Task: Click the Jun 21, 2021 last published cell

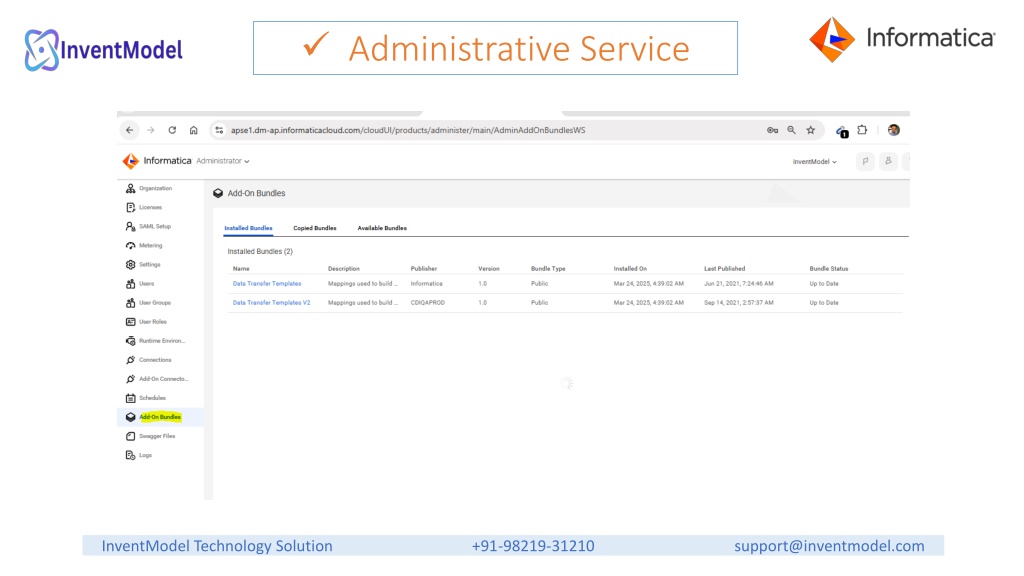Action: (739, 283)
